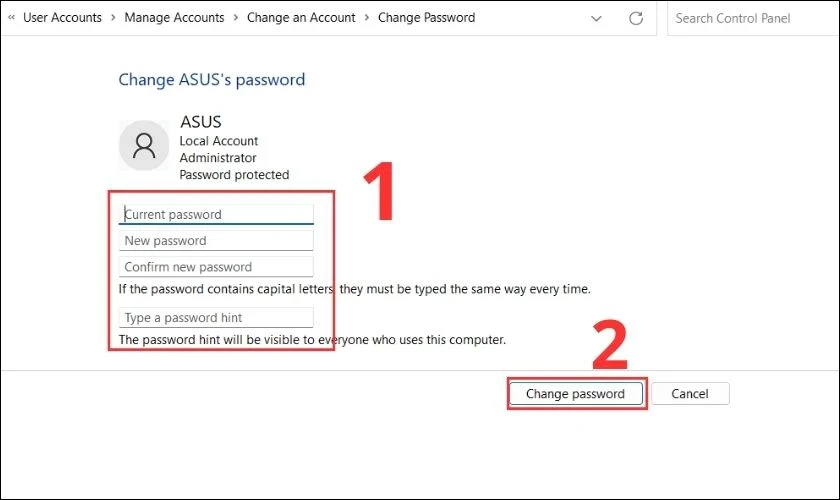
Task: Expand the chevron after Change an Account
Action: 366,18
